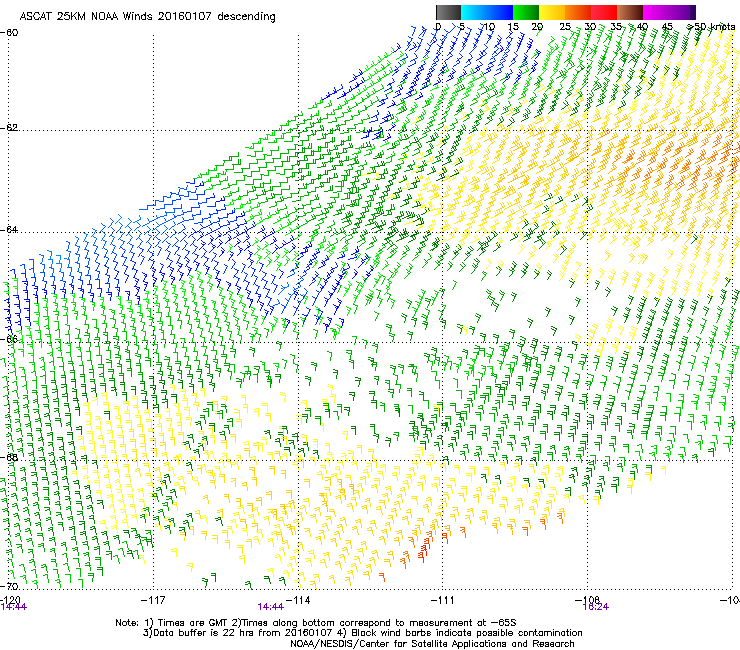The width and height of the screenshot is (740, 650).
Task: Click the '25' label under the color scale
Action: pyautogui.click(x=565, y=26)
